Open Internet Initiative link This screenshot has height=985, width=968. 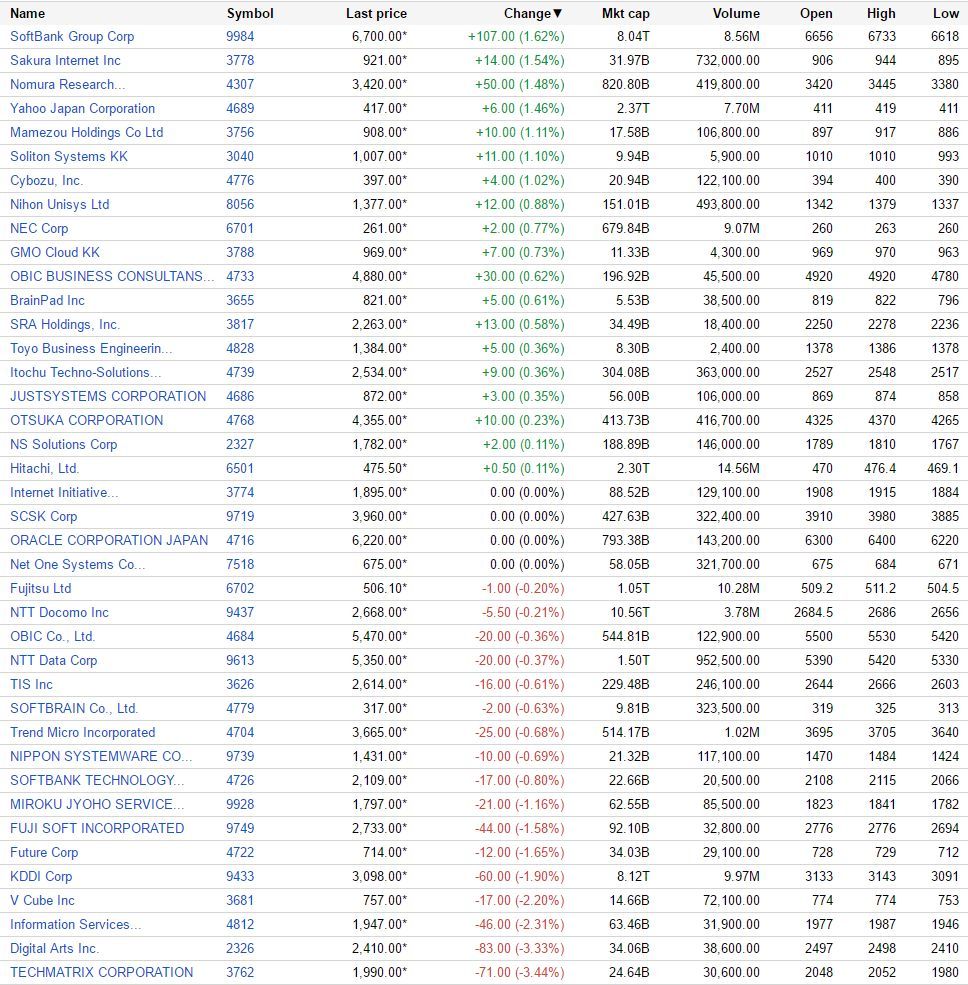tap(64, 492)
